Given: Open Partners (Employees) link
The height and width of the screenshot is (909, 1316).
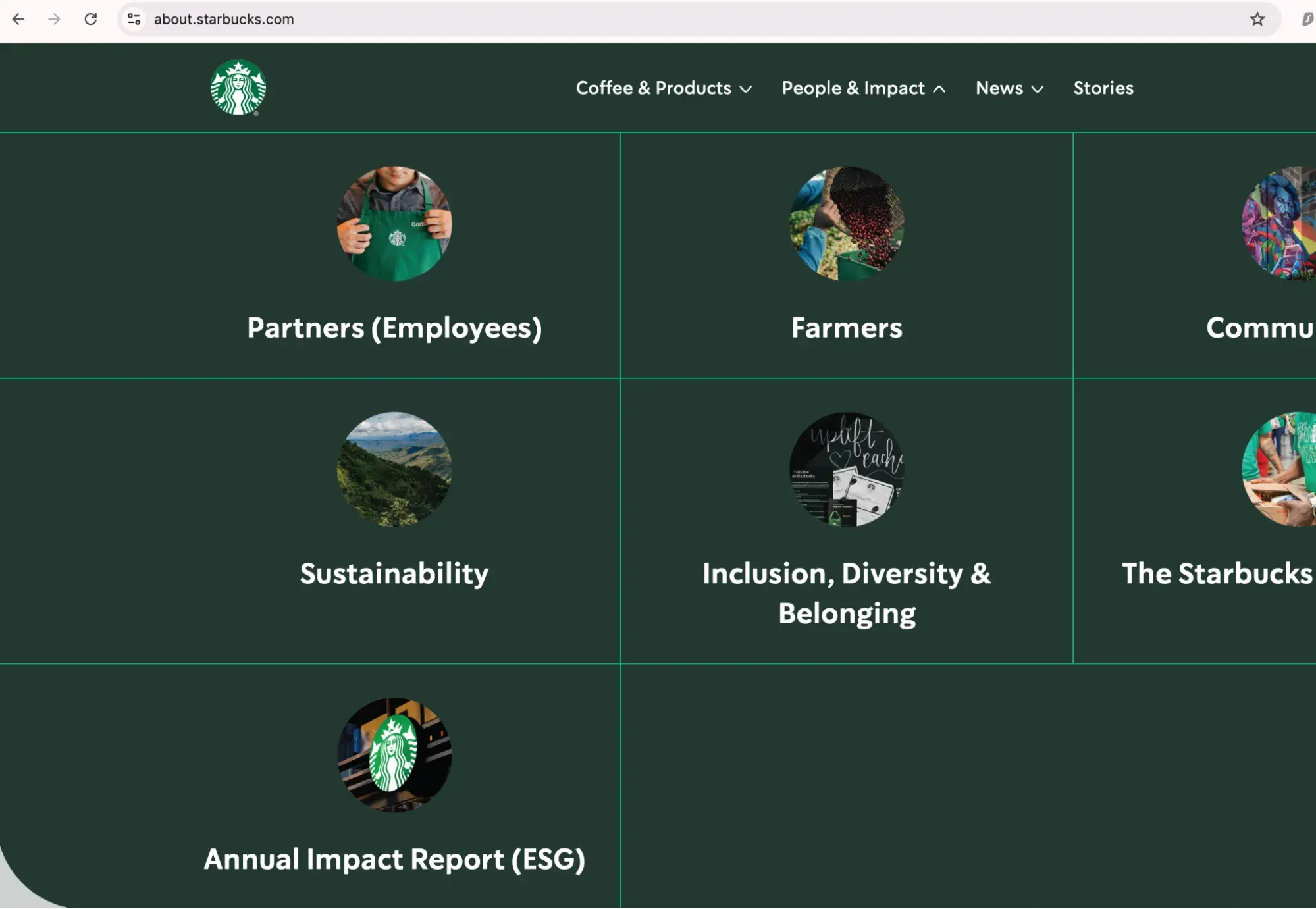Looking at the screenshot, I should (x=394, y=328).
